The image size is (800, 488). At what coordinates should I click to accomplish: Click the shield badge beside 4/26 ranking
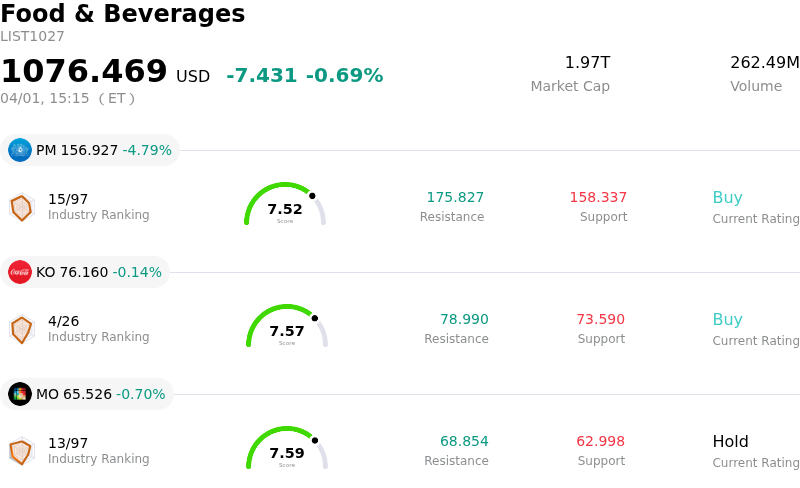pyautogui.click(x=21, y=329)
